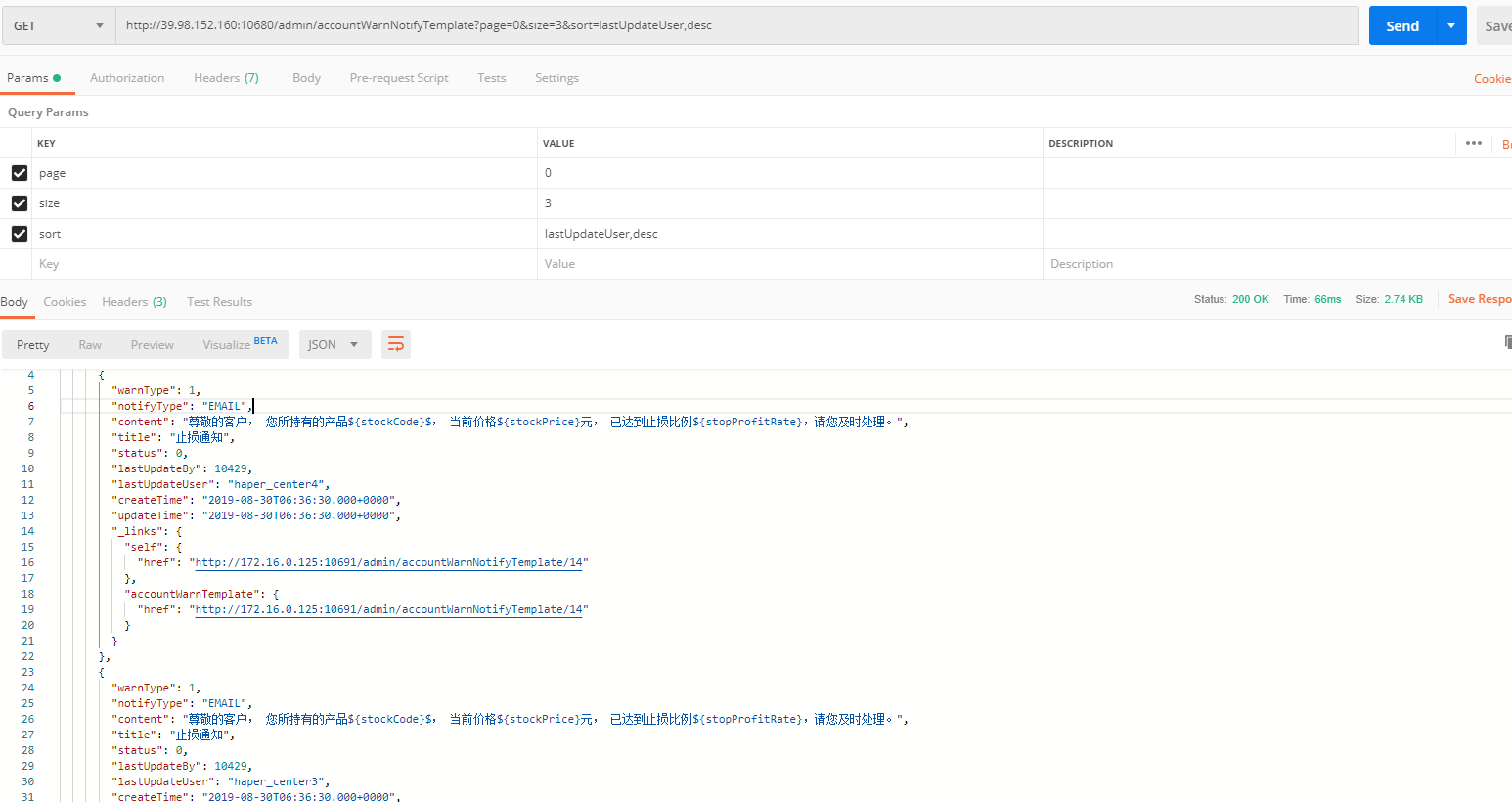The width and height of the screenshot is (1512, 802).
Task: Click the size value 3
Action: coord(548,203)
